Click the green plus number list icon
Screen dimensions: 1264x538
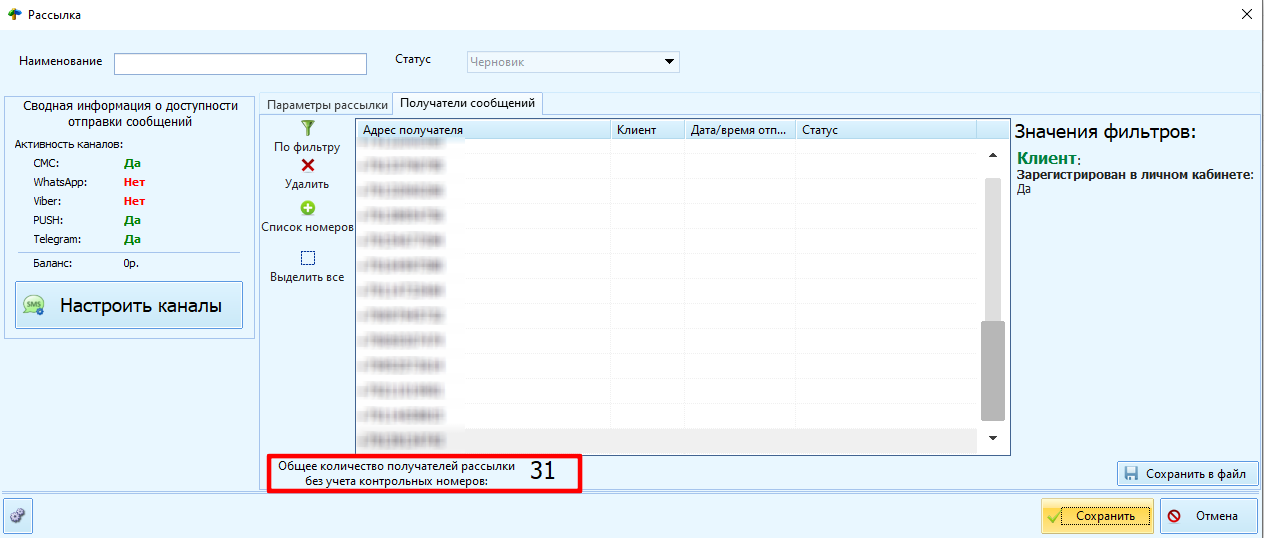(x=308, y=208)
